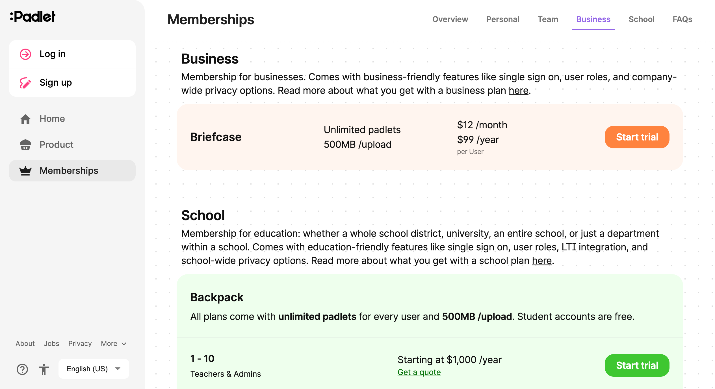Select the Team tab
This screenshot has height=389, width=715.
tap(548, 19)
